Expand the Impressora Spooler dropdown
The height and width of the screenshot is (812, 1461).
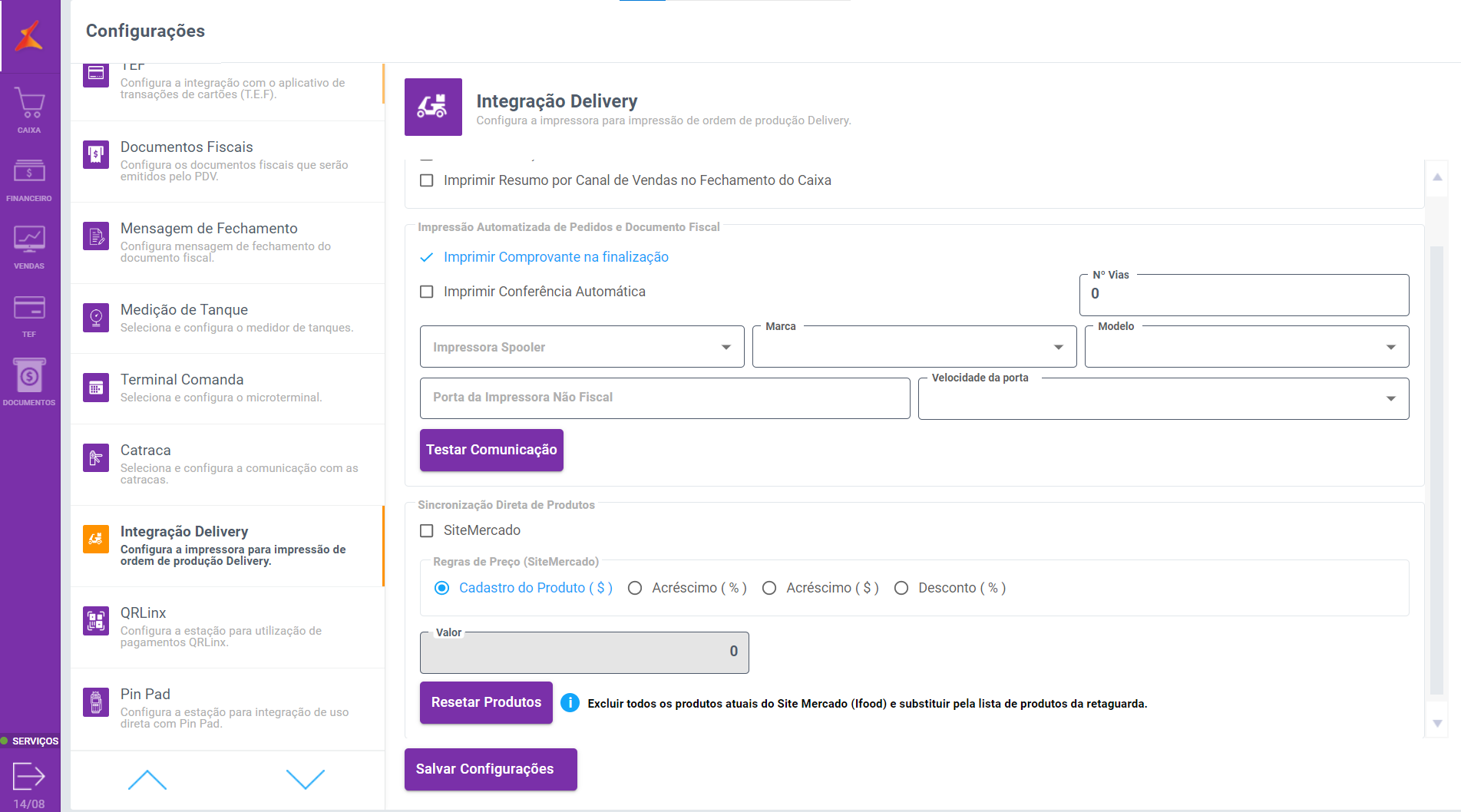[581, 347]
